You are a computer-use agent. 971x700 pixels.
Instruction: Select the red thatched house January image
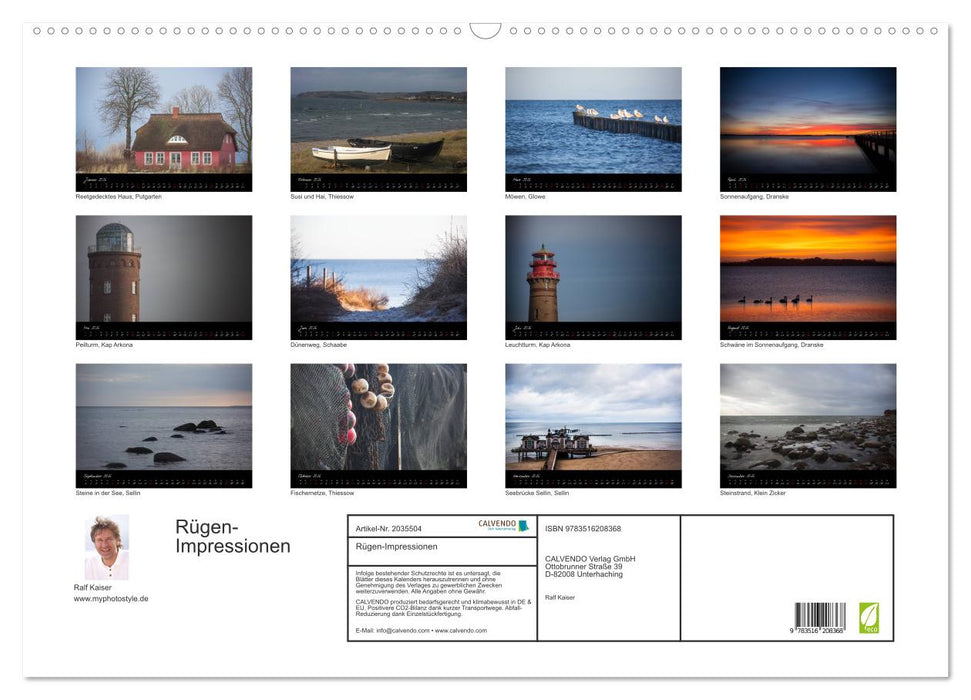163,128
